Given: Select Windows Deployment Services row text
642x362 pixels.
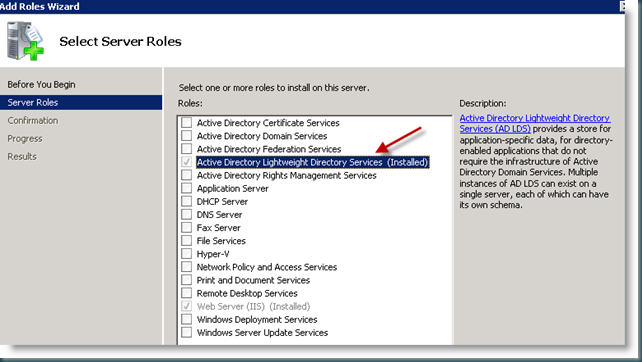Looking at the screenshot, I should 257,319.
